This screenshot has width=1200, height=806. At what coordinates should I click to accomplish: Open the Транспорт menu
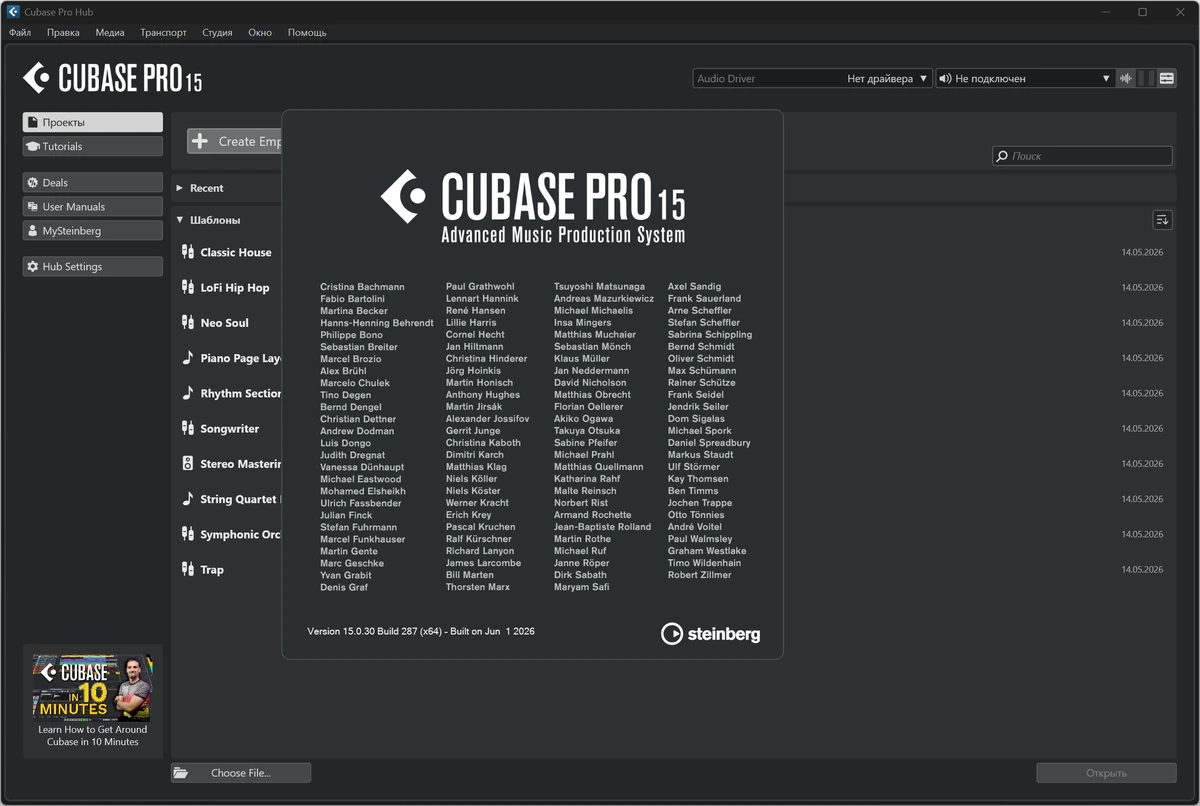(x=163, y=32)
